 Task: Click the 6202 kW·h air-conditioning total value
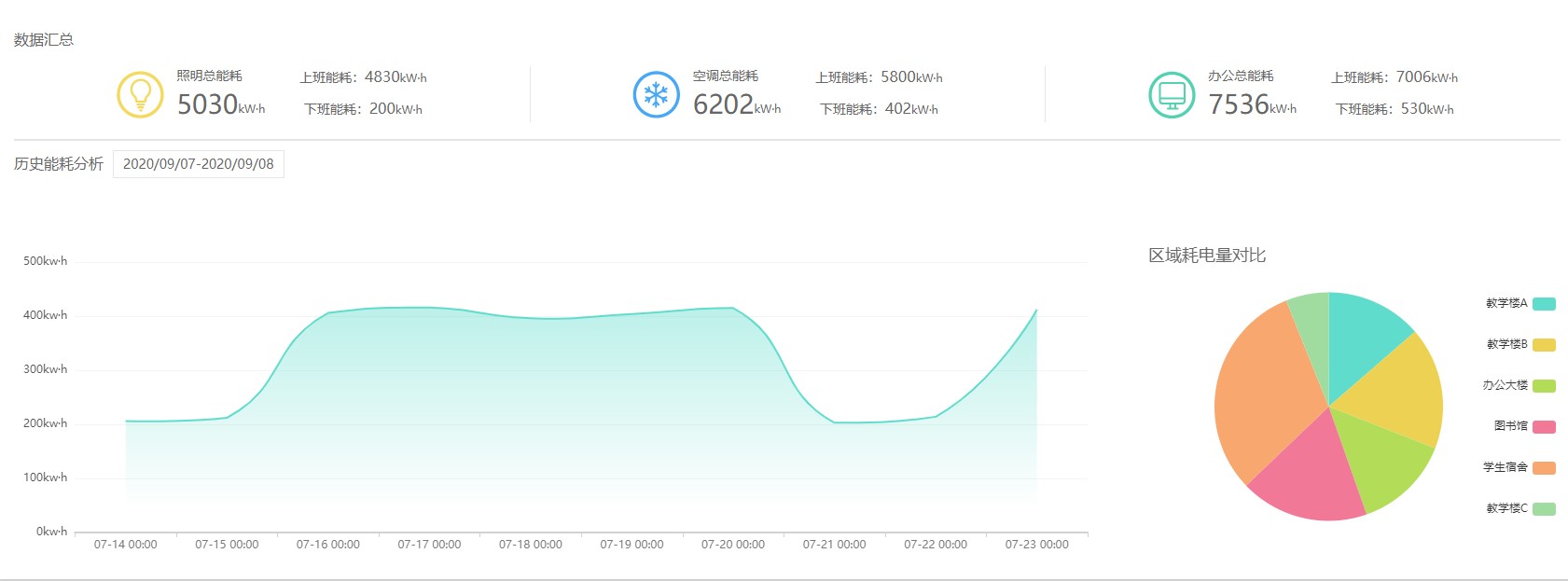[736, 104]
